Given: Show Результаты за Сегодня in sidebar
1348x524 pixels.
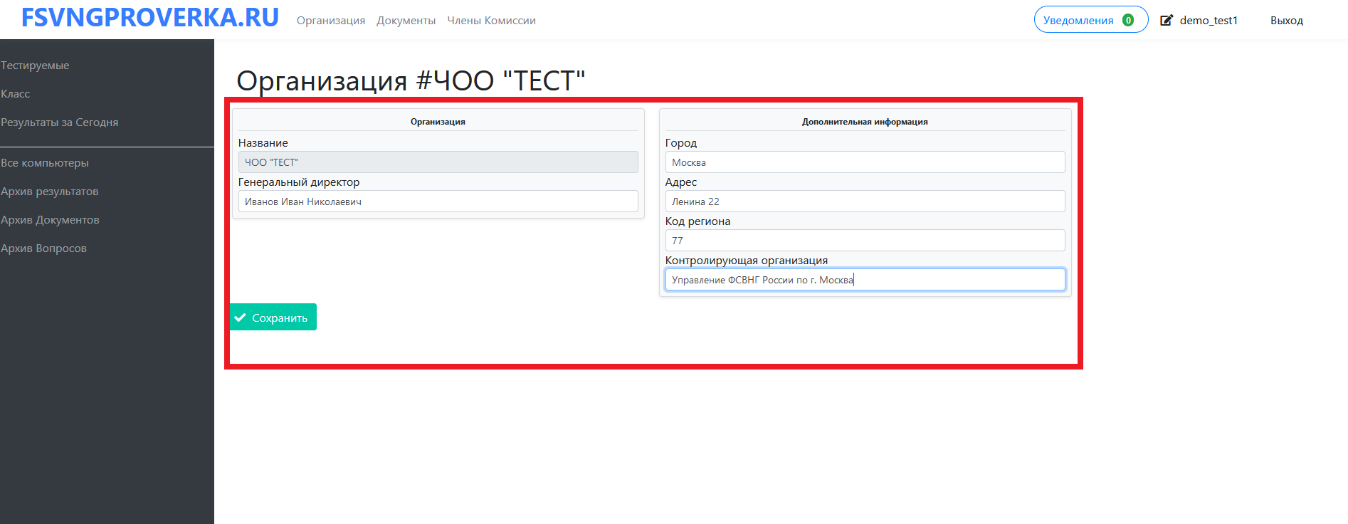Looking at the screenshot, I should [x=60, y=122].
